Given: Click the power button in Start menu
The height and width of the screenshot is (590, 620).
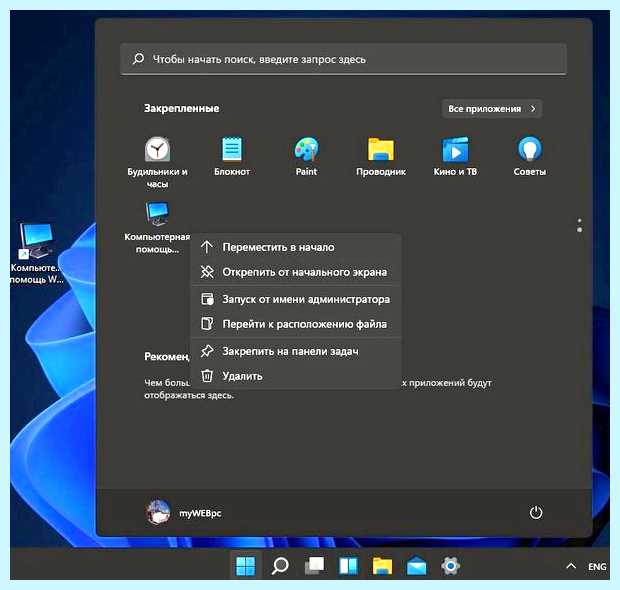Looking at the screenshot, I should (536, 512).
